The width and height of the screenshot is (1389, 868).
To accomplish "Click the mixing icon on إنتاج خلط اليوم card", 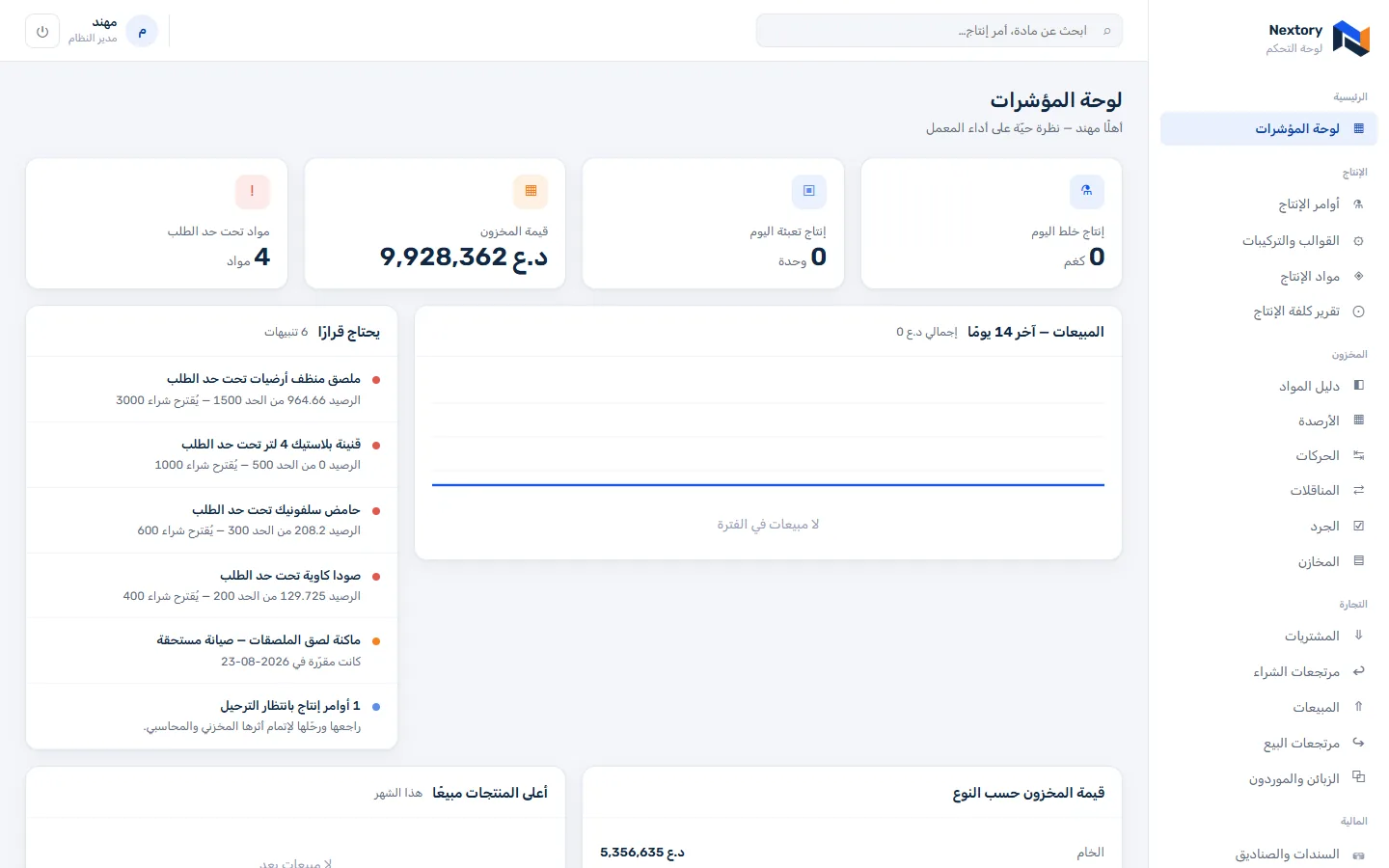I will (1087, 191).
